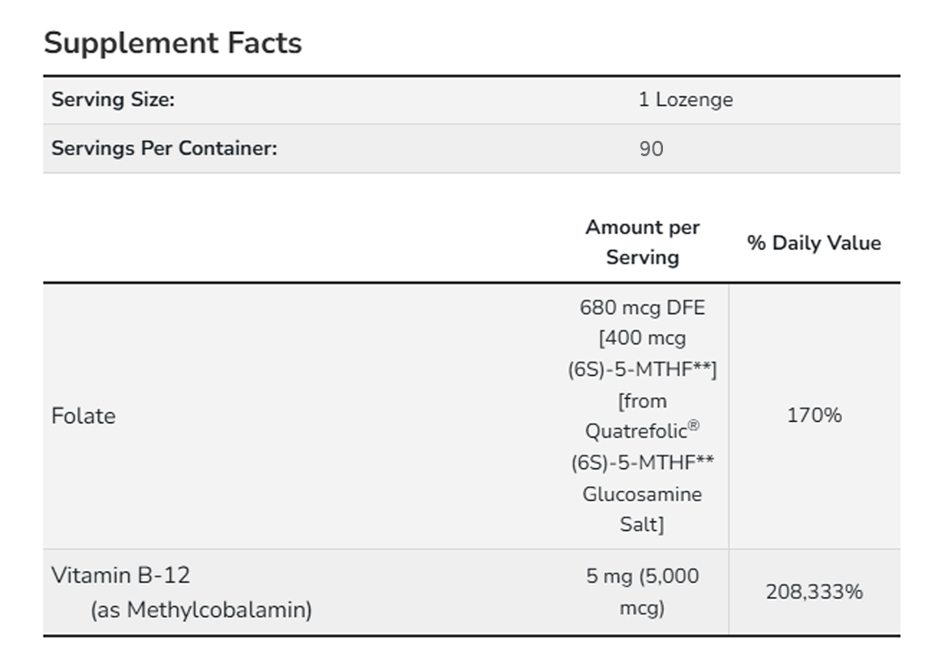
Task: Click the % Daily Value column header
Action: click(814, 243)
